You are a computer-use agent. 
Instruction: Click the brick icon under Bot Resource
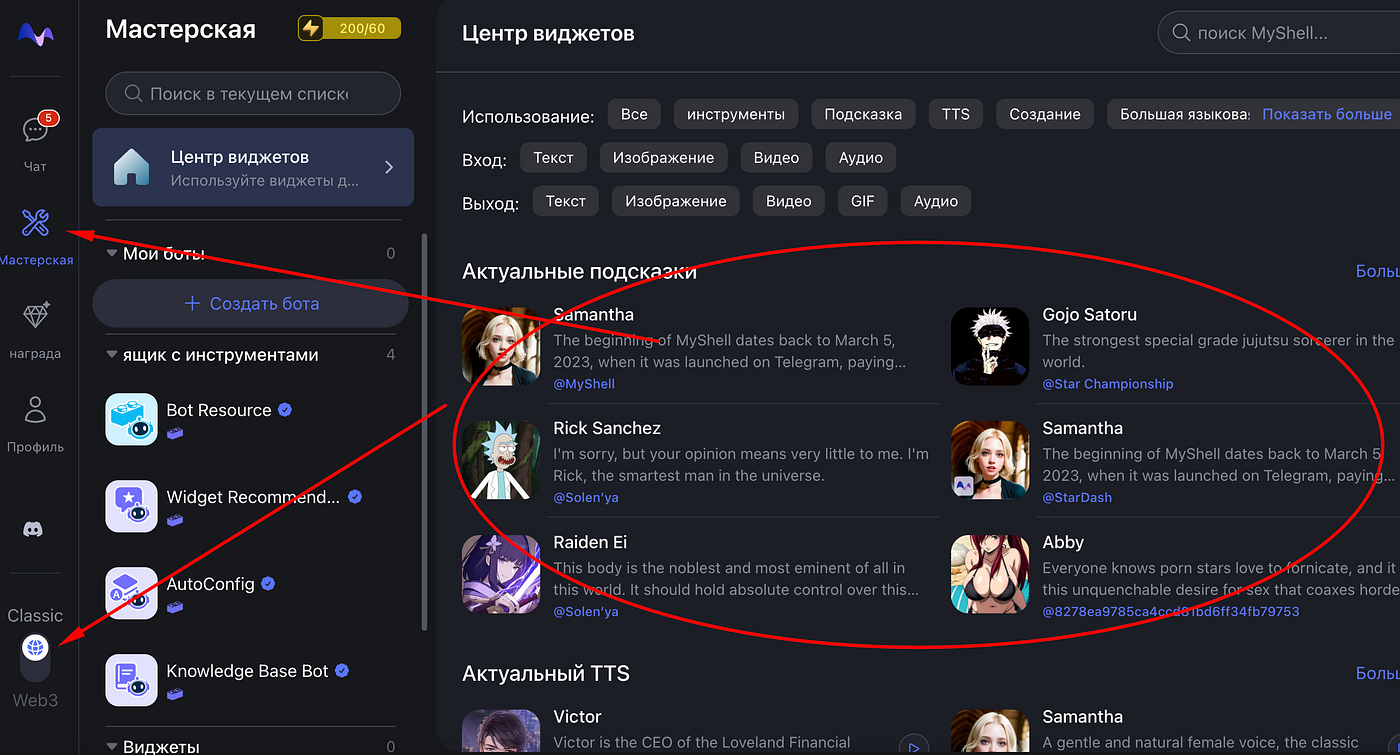click(175, 433)
